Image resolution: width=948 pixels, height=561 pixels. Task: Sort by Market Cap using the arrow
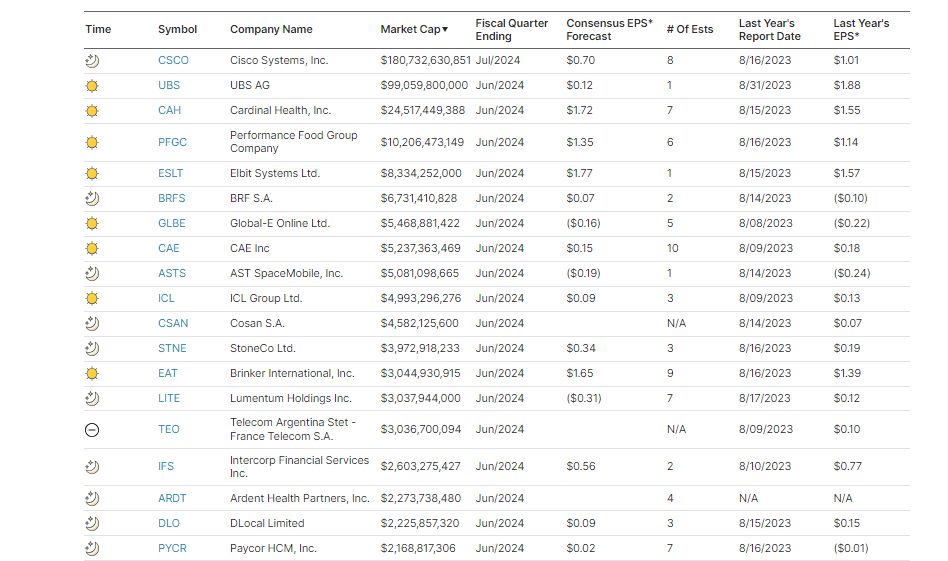coord(445,30)
